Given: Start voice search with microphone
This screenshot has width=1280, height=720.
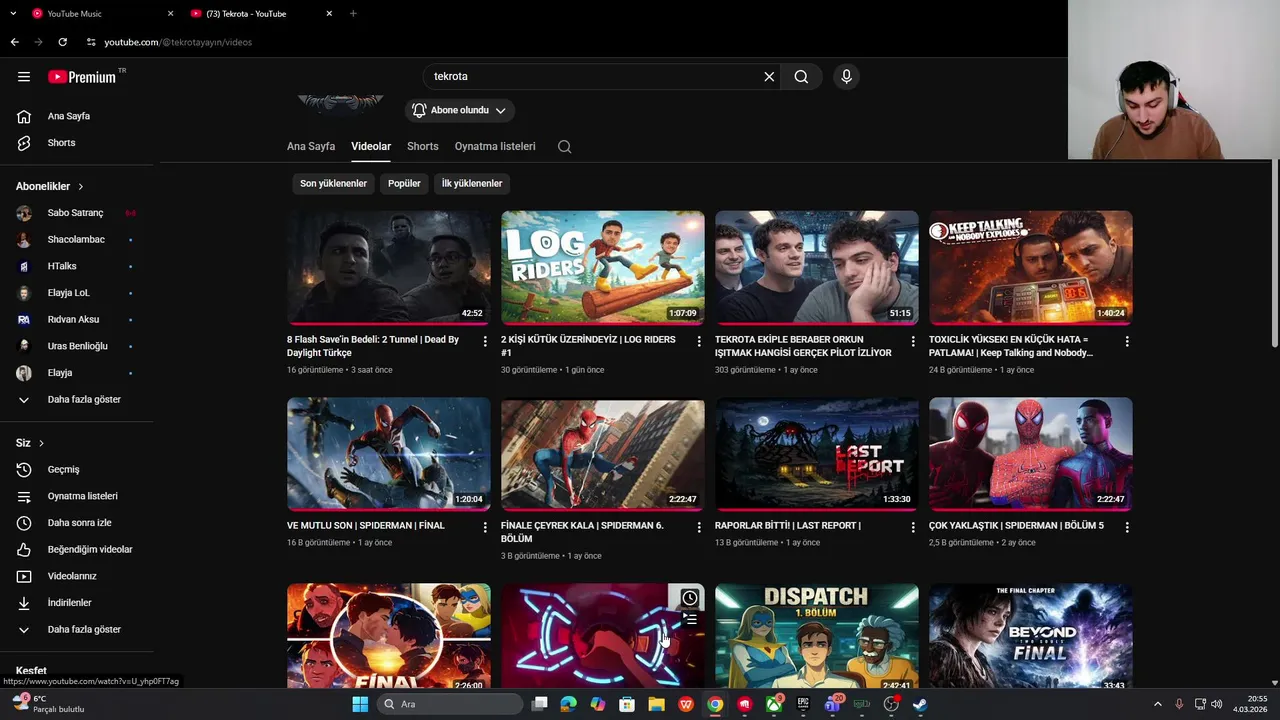Looking at the screenshot, I should pos(846,77).
